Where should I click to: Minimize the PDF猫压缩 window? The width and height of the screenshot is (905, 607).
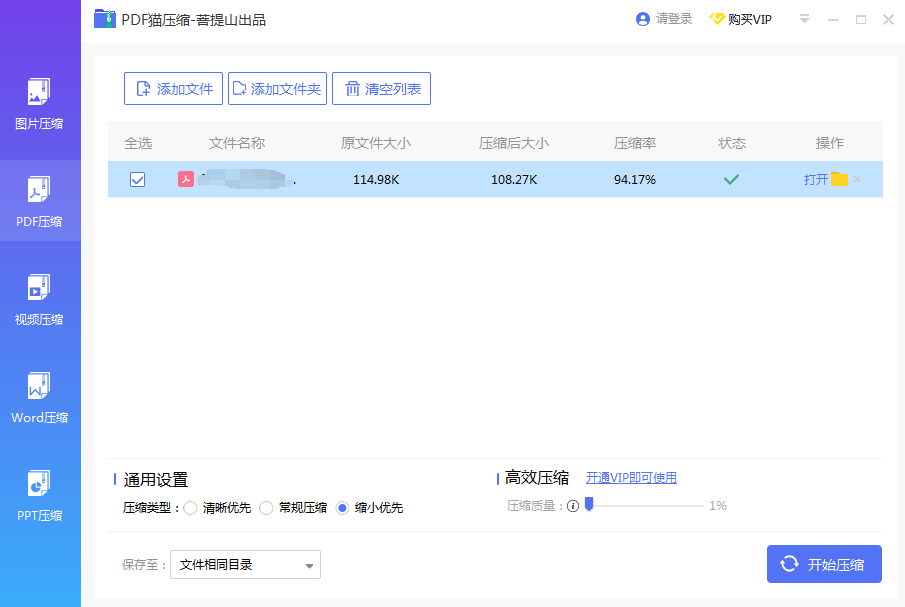(832, 20)
